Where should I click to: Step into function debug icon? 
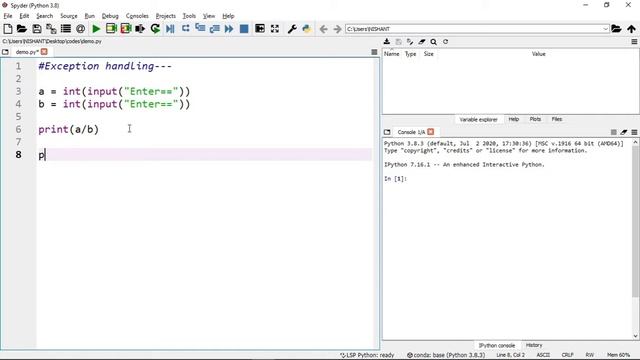tap(200, 29)
